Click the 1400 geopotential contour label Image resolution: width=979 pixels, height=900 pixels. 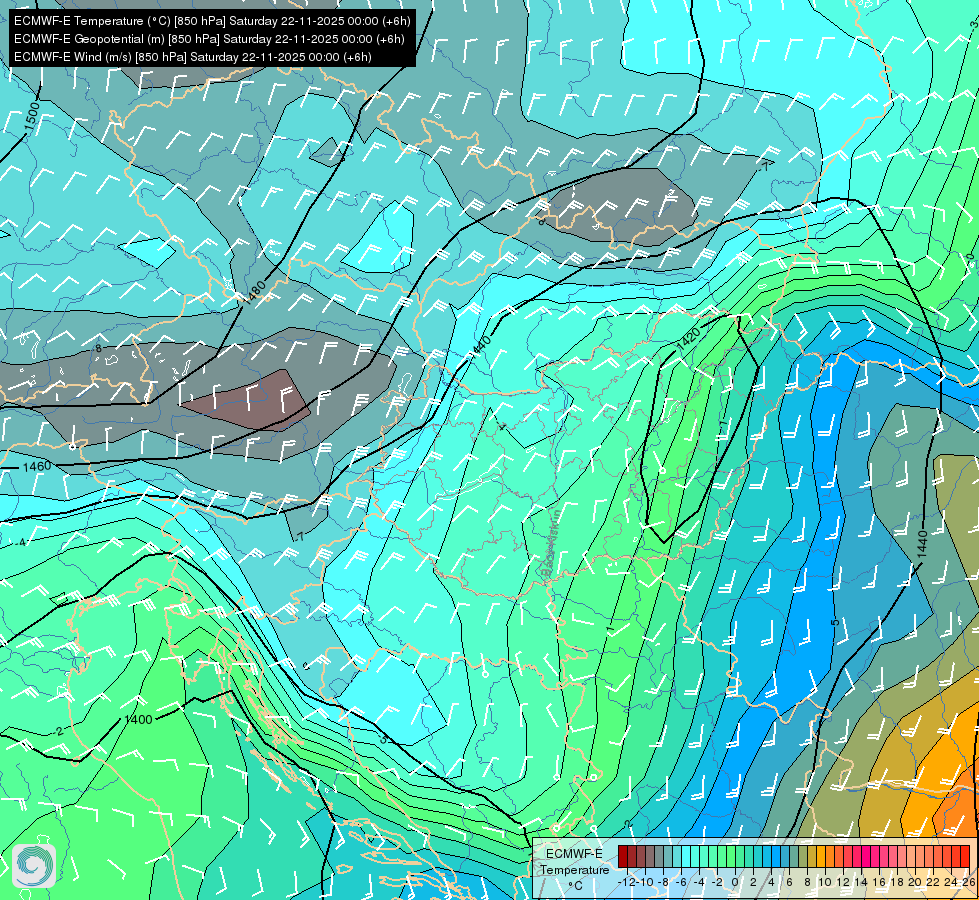pyautogui.click(x=138, y=720)
